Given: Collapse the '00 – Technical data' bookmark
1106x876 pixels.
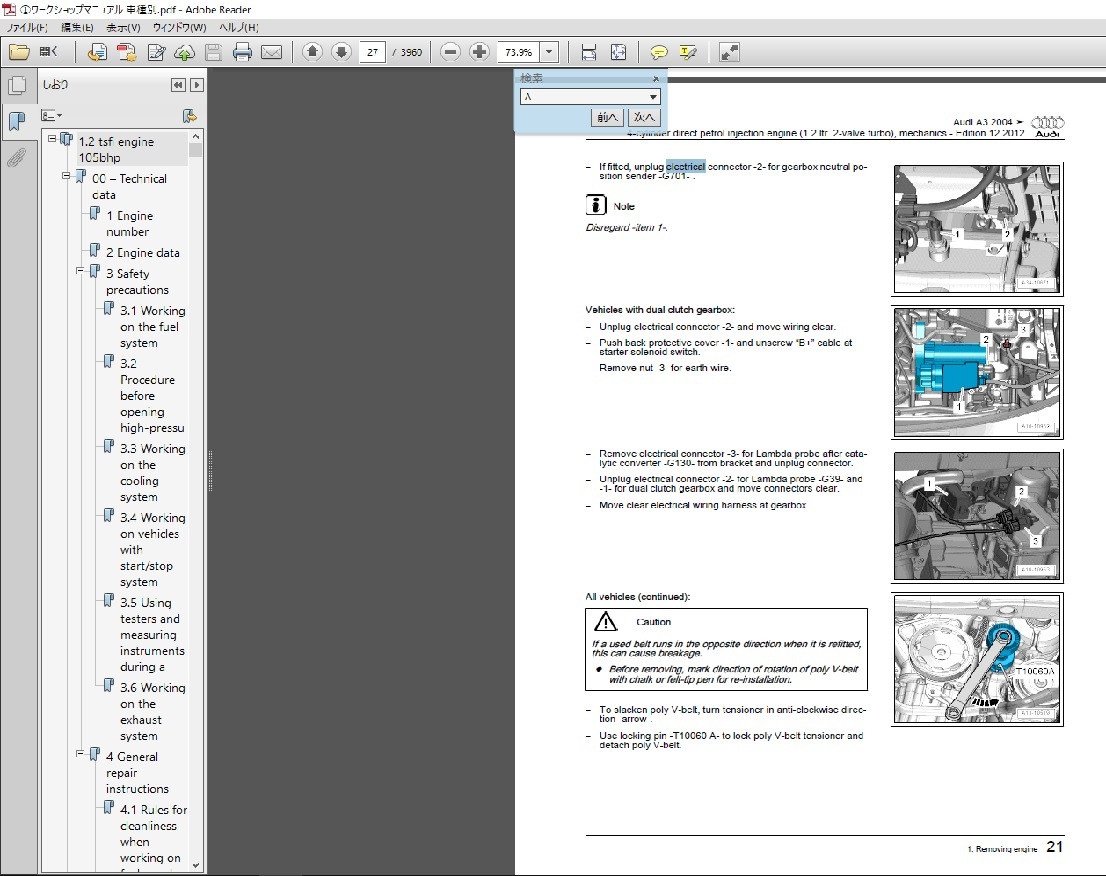Looking at the screenshot, I should coord(66,176).
